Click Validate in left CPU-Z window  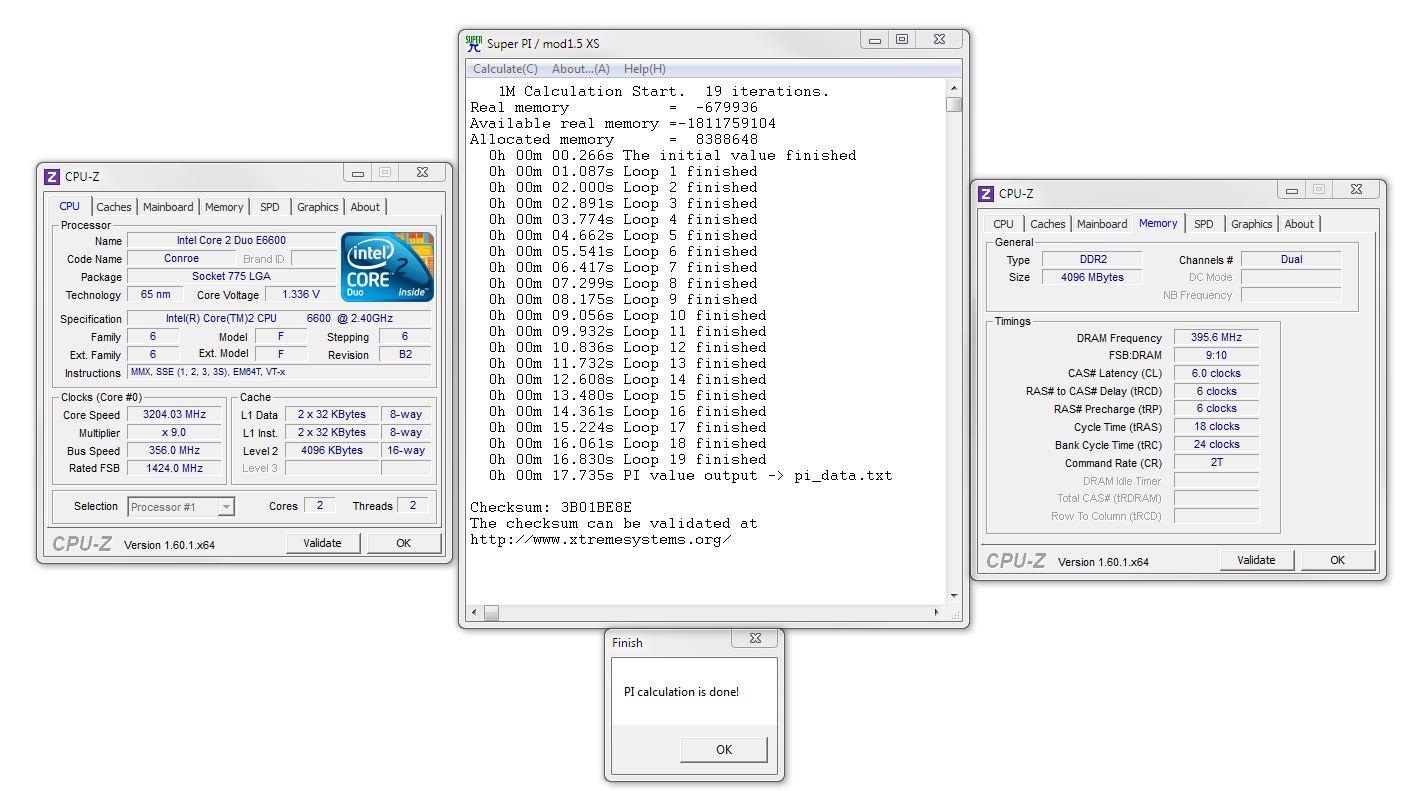click(322, 543)
